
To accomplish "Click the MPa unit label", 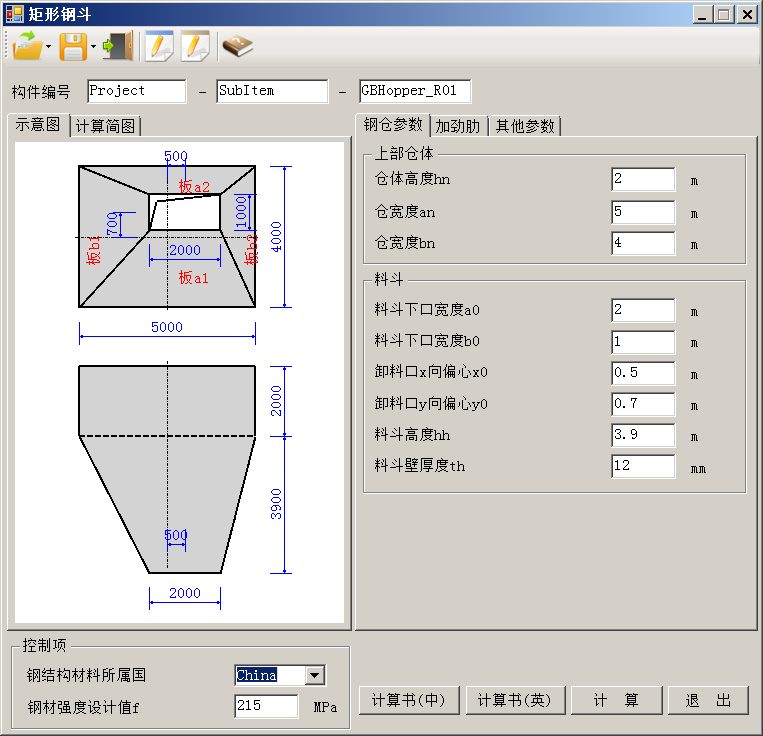I will pos(325,707).
